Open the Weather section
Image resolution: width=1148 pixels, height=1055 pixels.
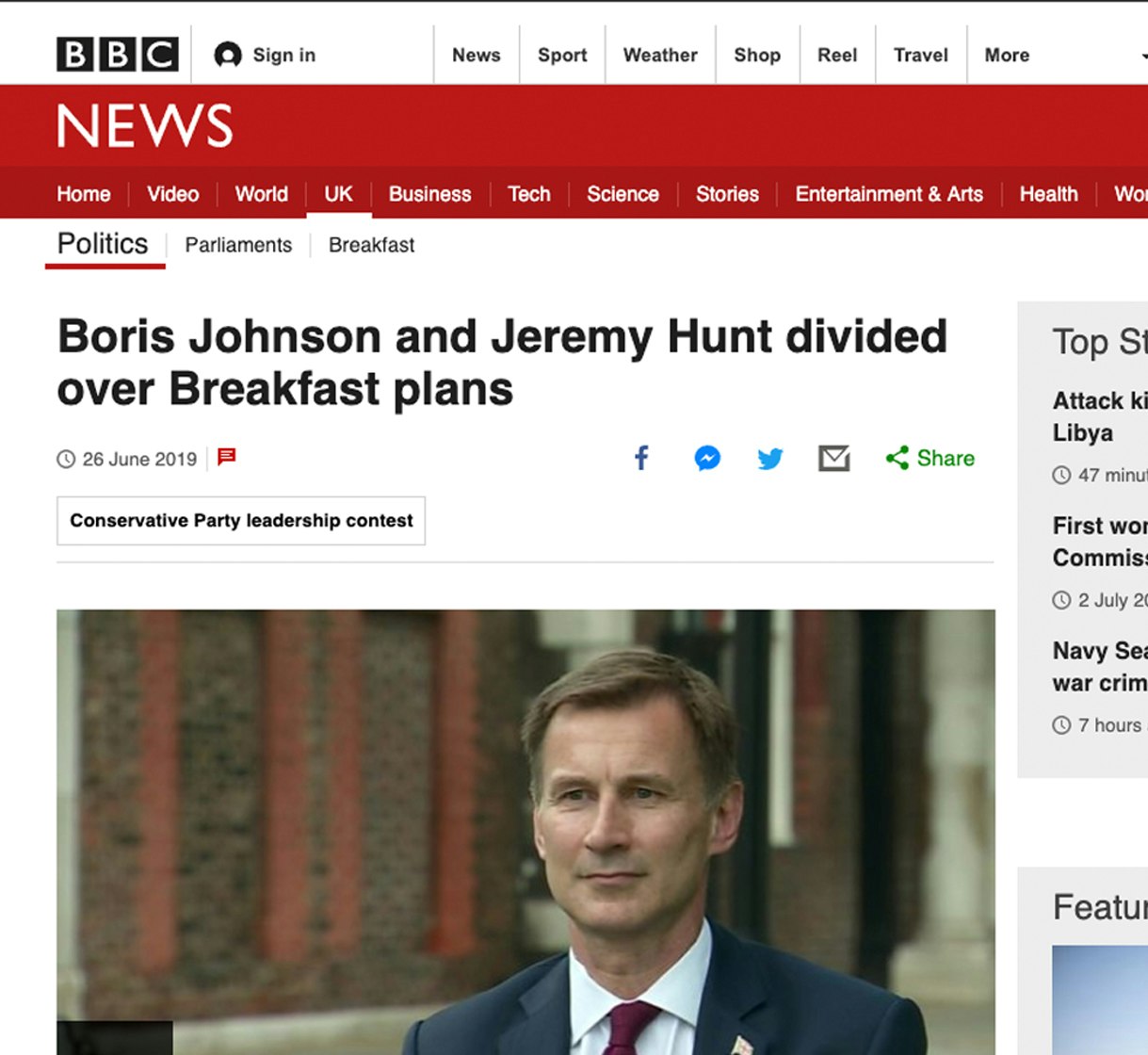660,56
